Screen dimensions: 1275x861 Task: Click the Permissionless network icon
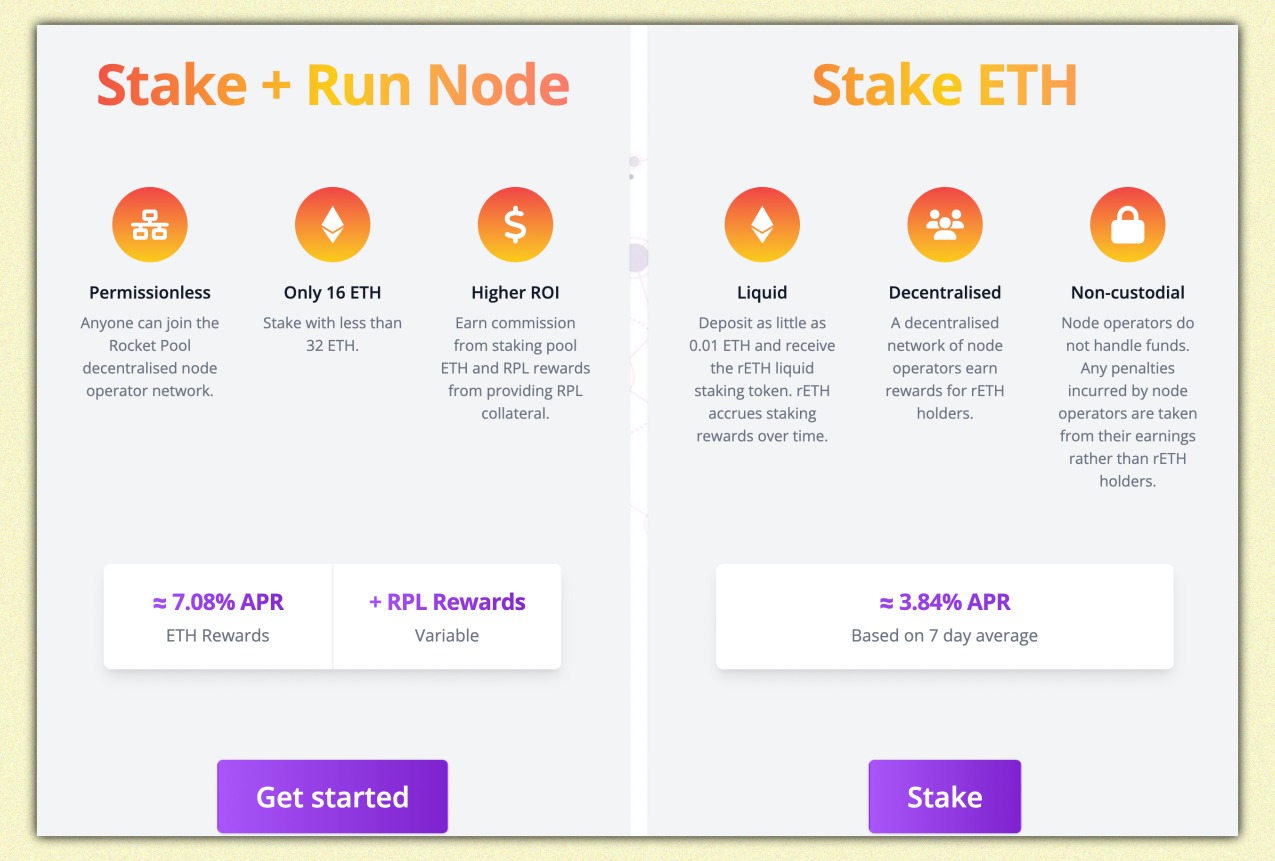pyautogui.click(x=150, y=225)
